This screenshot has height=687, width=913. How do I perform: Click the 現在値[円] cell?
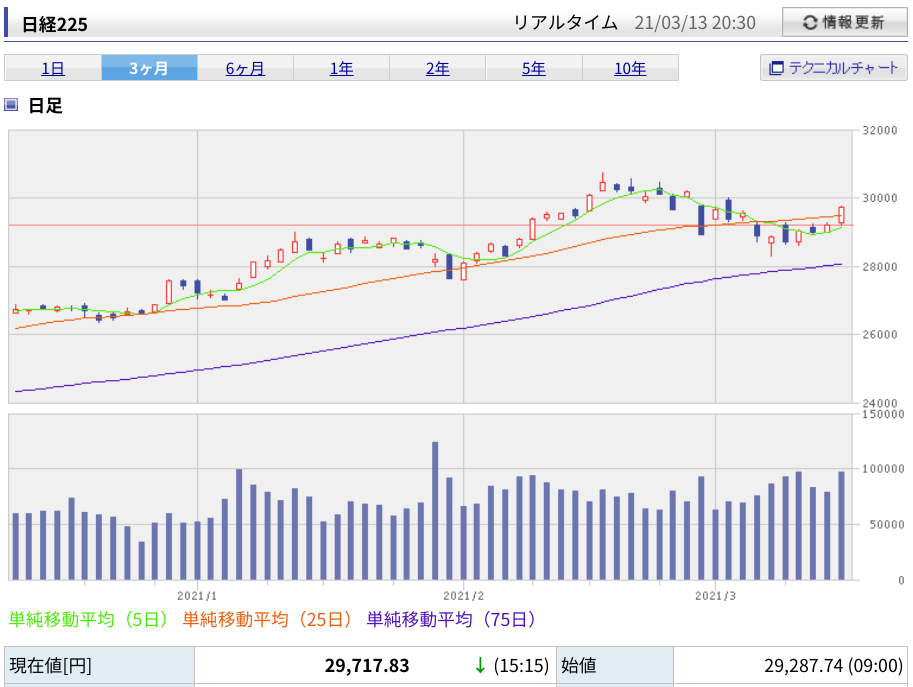(99, 665)
